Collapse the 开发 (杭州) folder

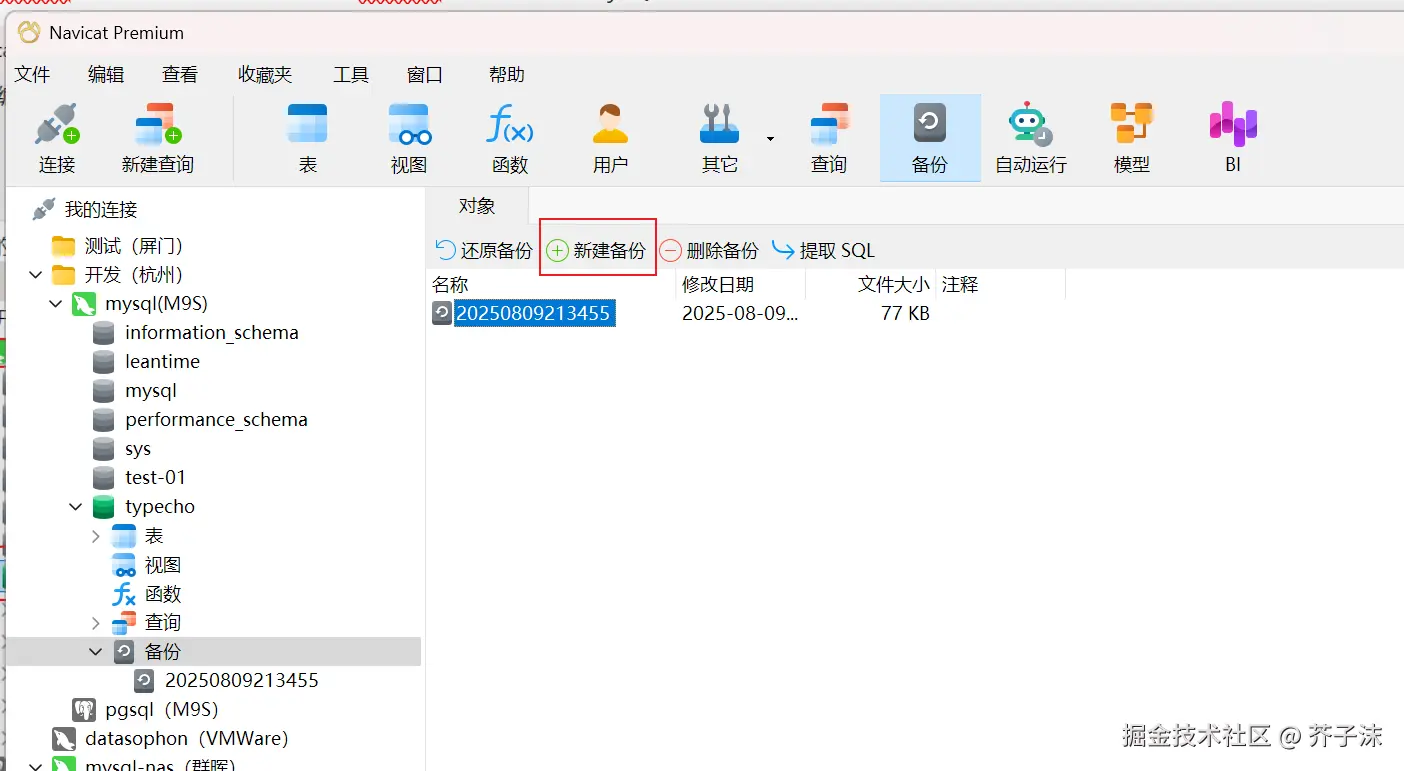click(36, 275)
